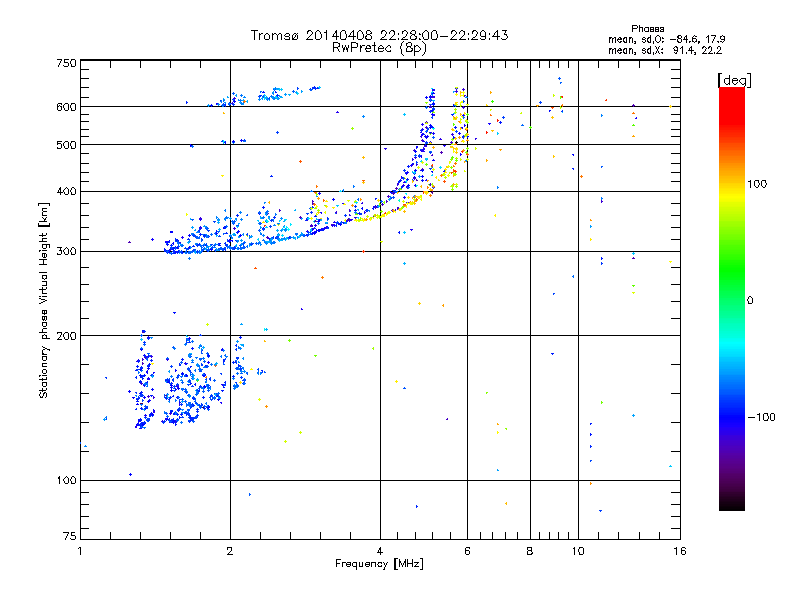Click the x-axis tick label '1'
This screenshot has width=800, height=600.
coord(80,551)
